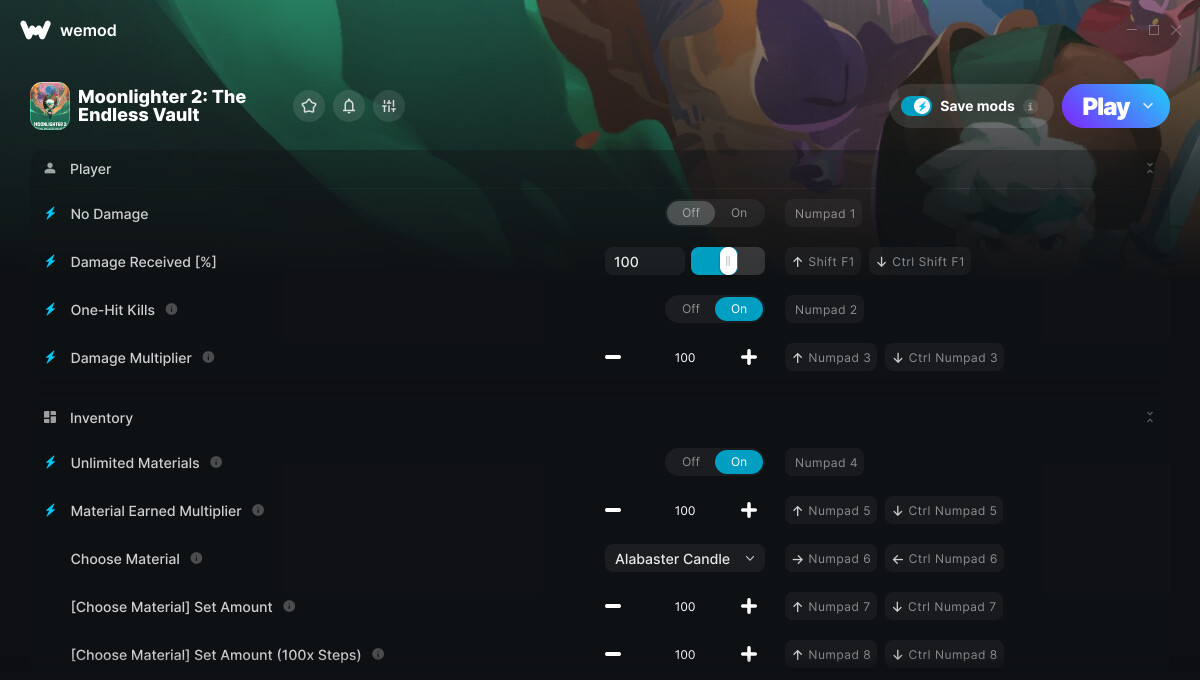This screenshot has width=1200, height=680.
Task: Click the WeMod logo icon
Action: 35,30
